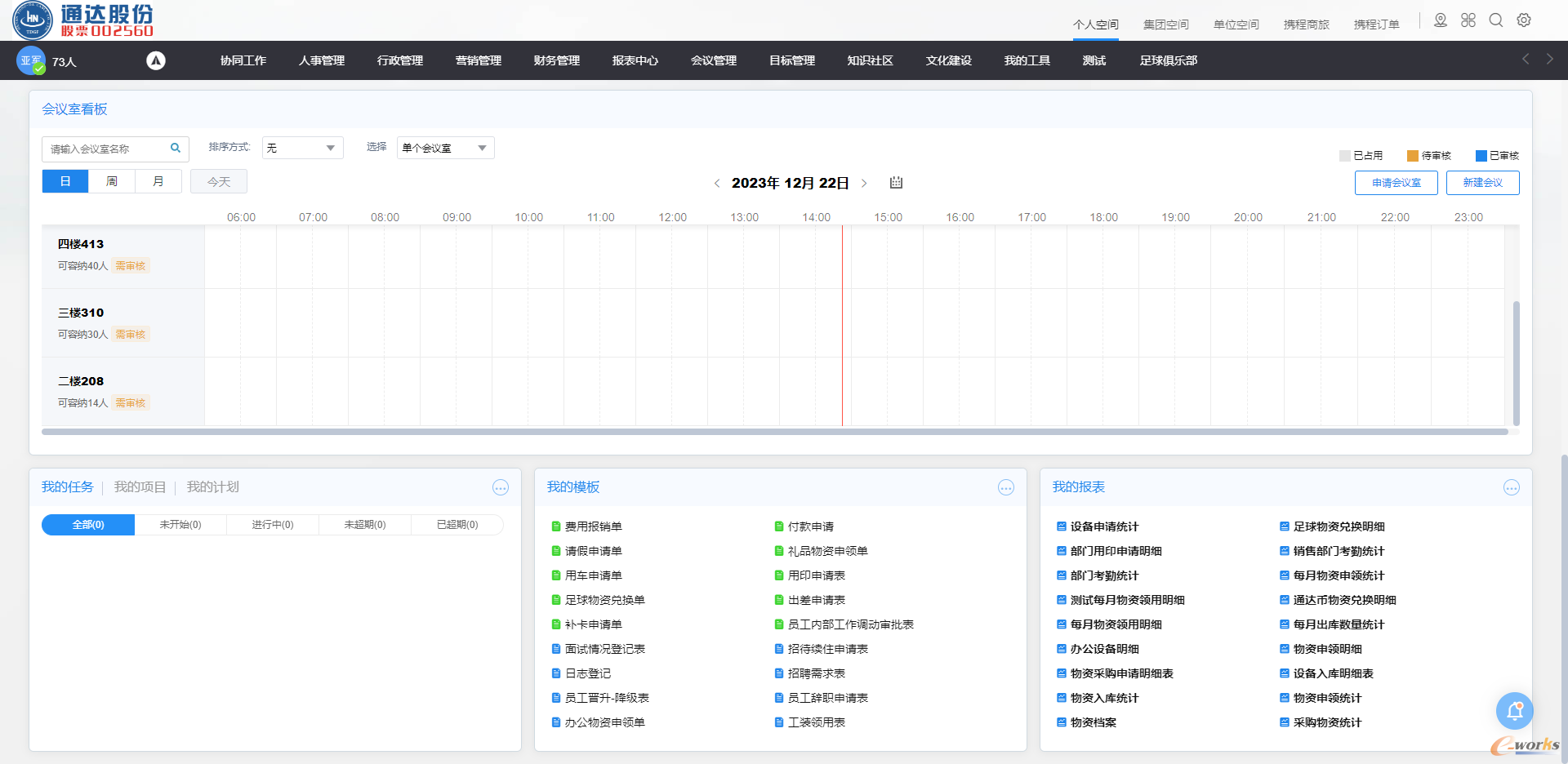Open the 财务管理 menu
This screenshot has width=1568, height=764.
coord(557,60)
